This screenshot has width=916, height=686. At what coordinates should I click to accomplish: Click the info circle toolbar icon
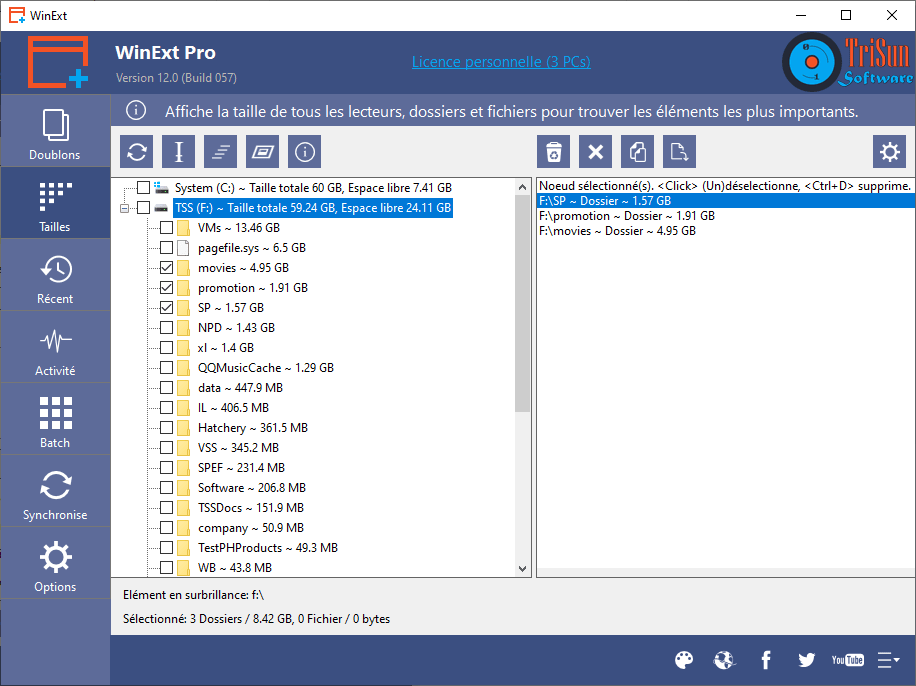tap(305, 152)
